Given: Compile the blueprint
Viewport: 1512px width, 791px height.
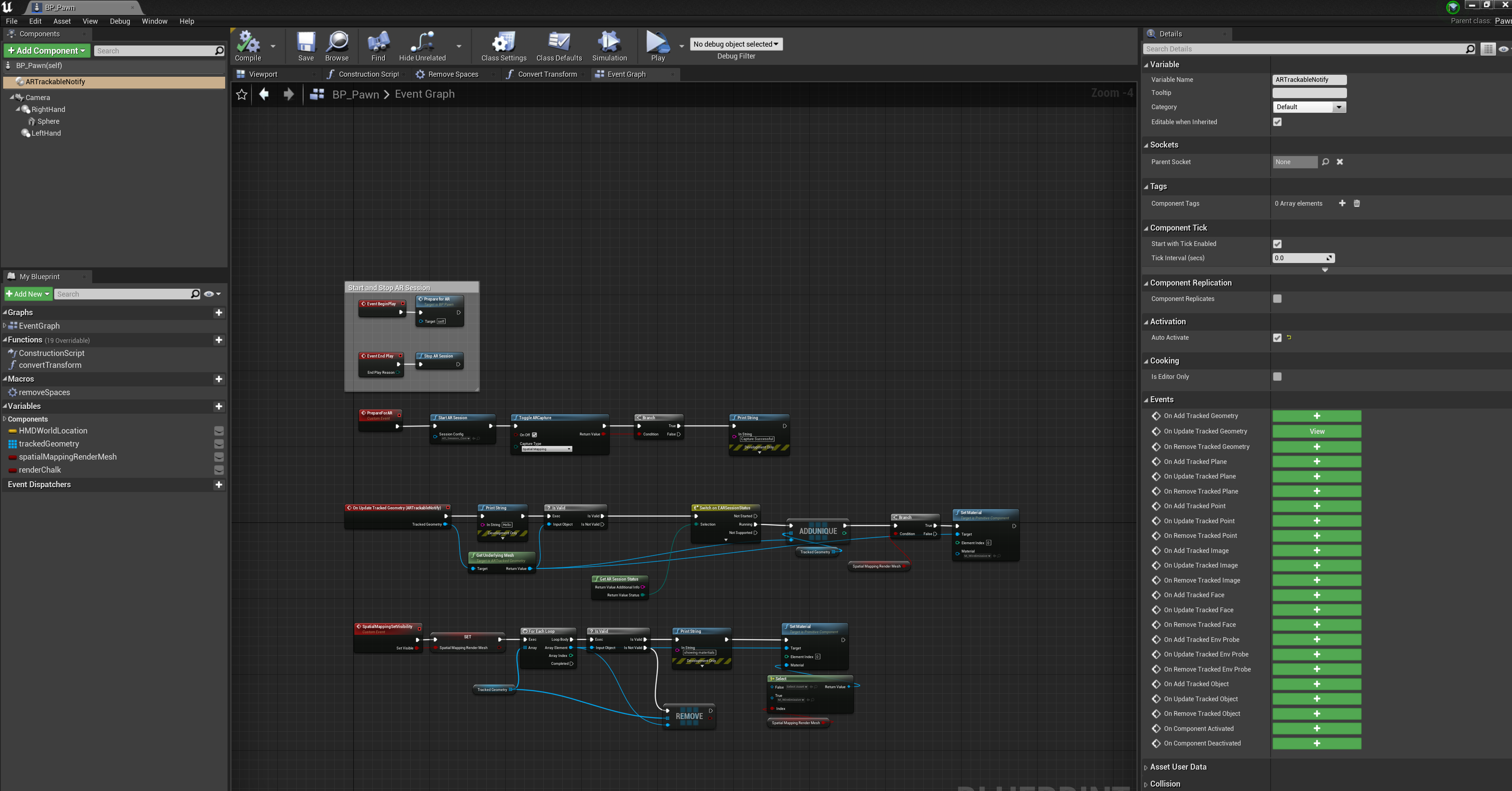Looking at the screenshot, I should pyautogui.click(x=248, y=46).
